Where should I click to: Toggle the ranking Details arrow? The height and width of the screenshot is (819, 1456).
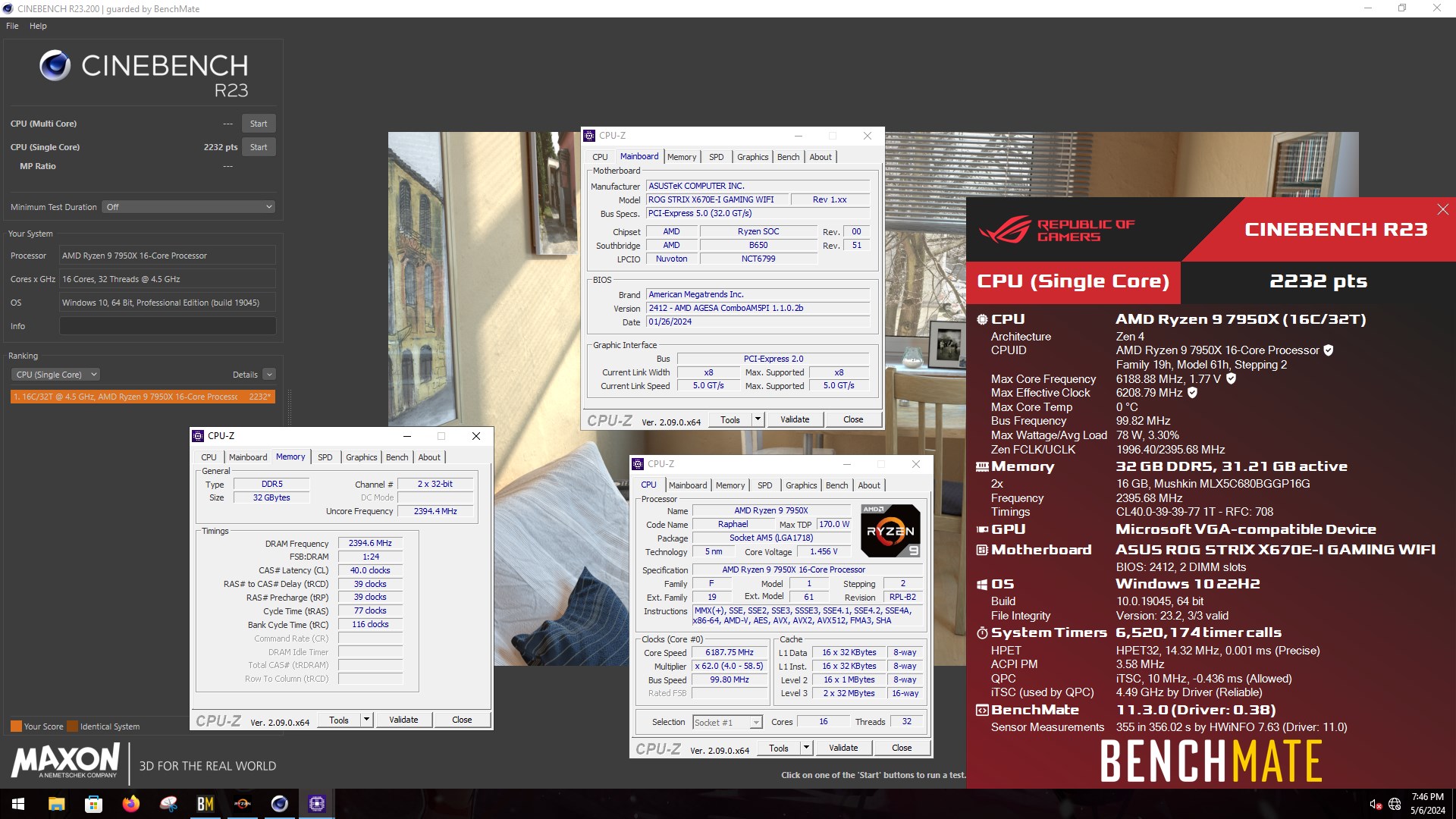(269, 375)
